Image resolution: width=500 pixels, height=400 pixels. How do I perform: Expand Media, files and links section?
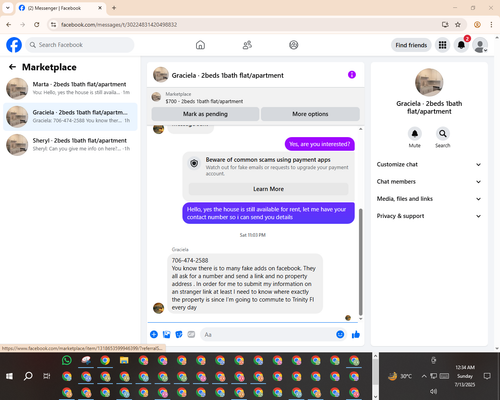pos(429,199)
